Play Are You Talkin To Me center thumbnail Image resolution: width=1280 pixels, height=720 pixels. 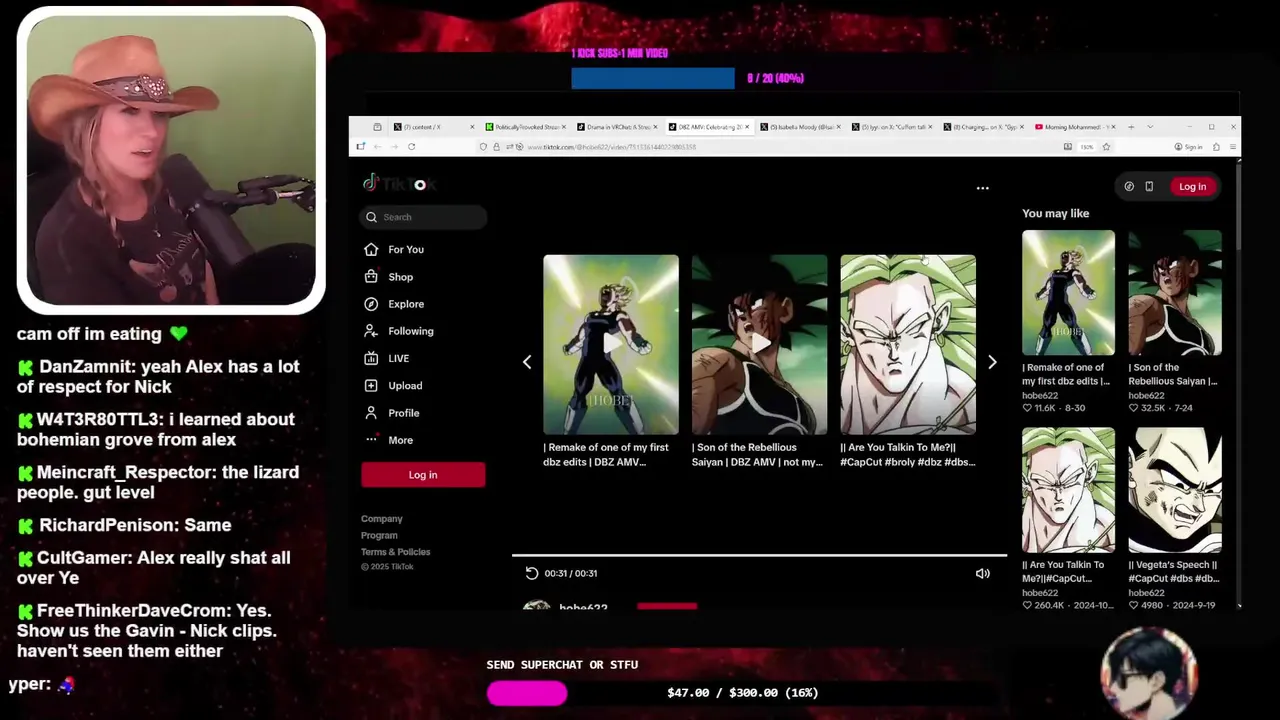point(908,344)
